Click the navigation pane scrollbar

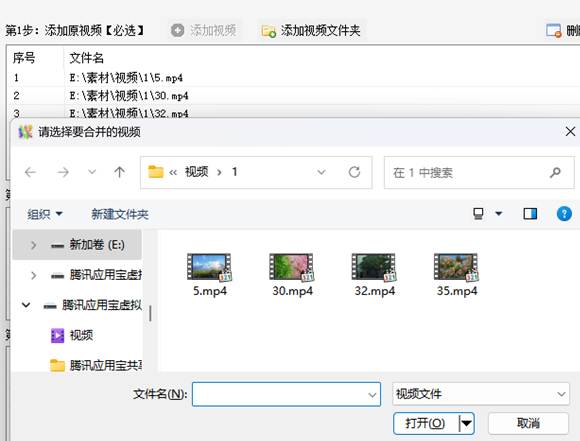(x=150, y=313)
